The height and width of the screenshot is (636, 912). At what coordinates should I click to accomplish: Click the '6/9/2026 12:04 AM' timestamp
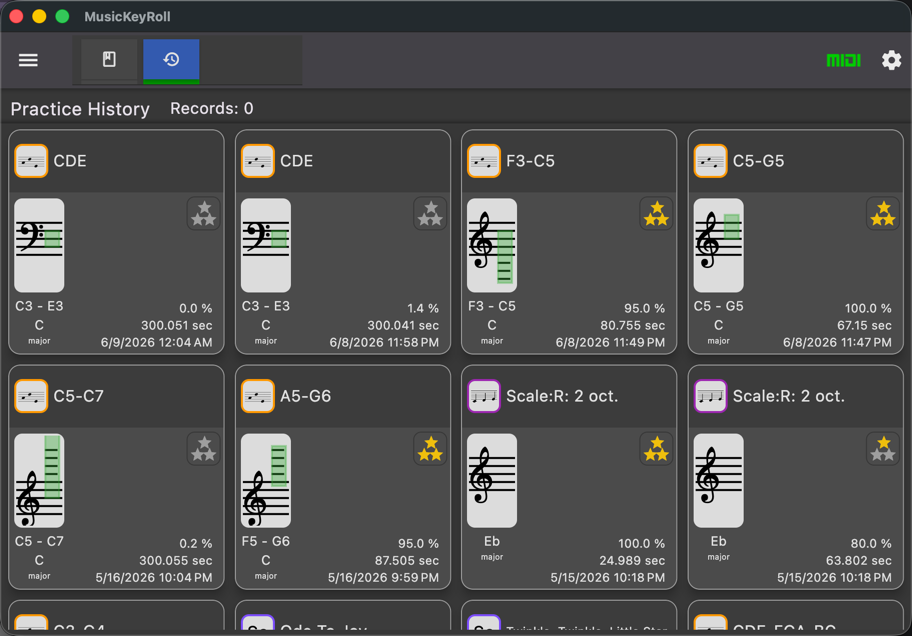tap(156, 342)
